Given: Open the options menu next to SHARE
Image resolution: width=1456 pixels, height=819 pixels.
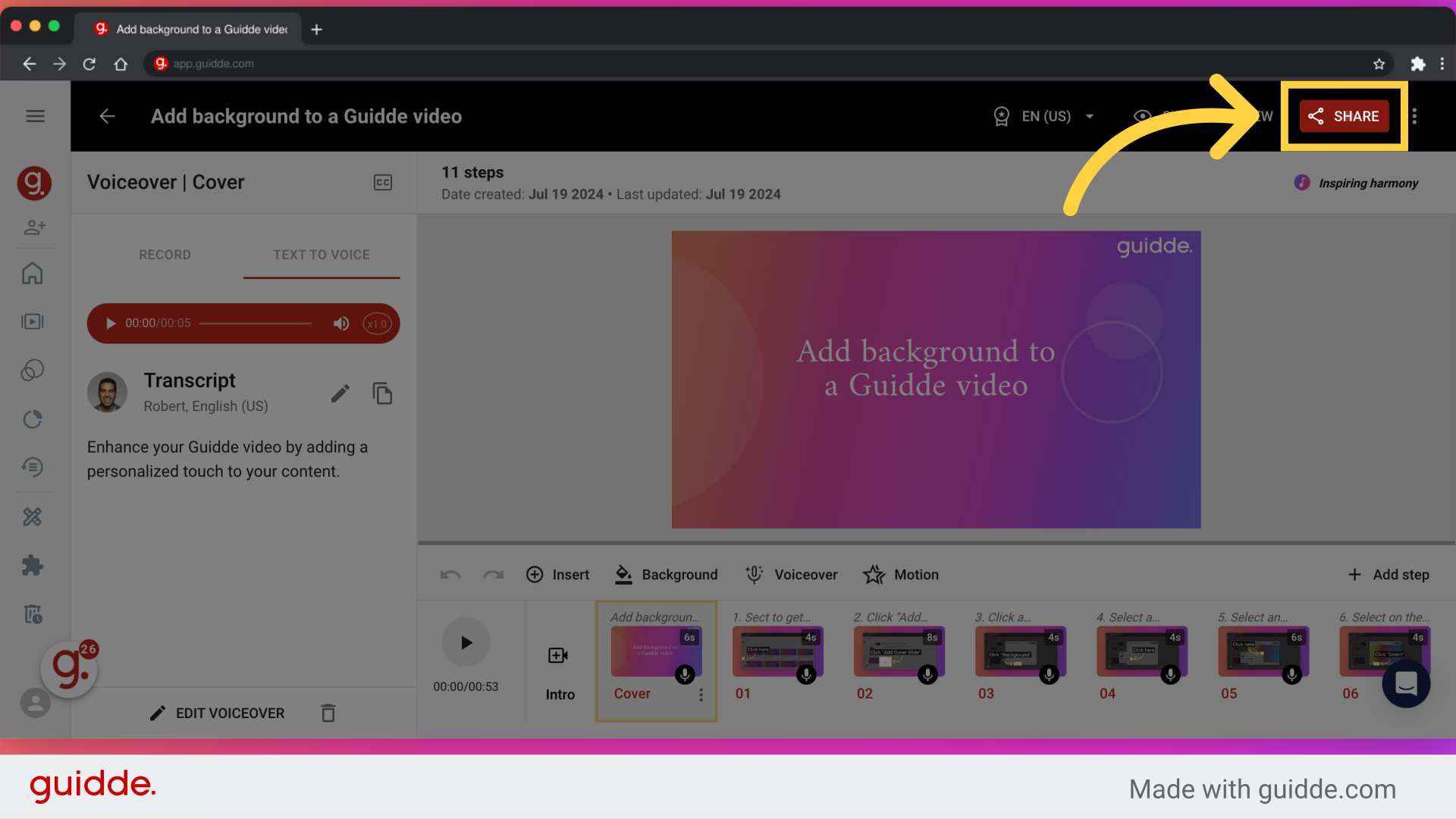Looking at the screenshot, I should point(1415,116).
